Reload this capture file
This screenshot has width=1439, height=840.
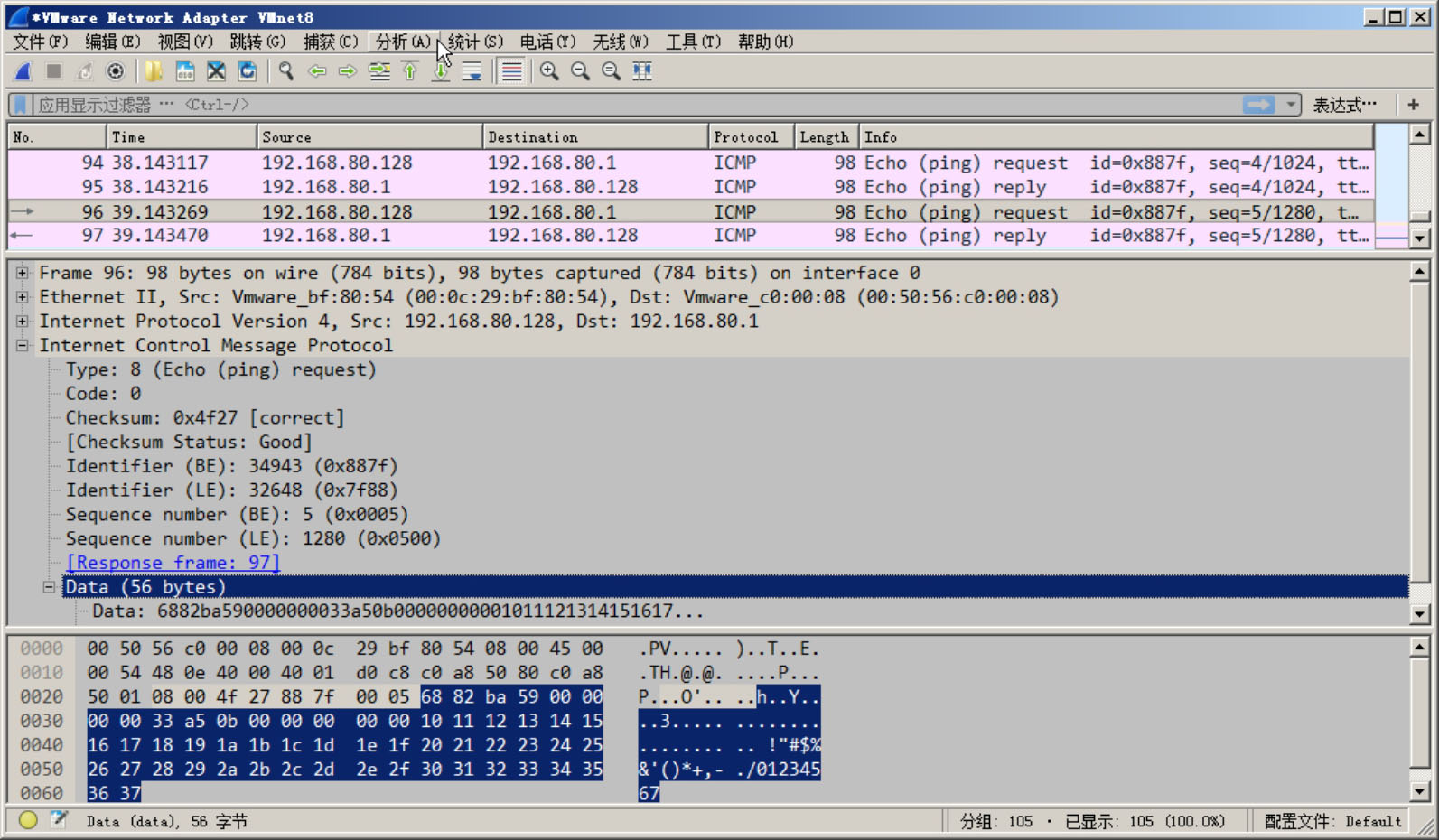[x=247, y=71]
